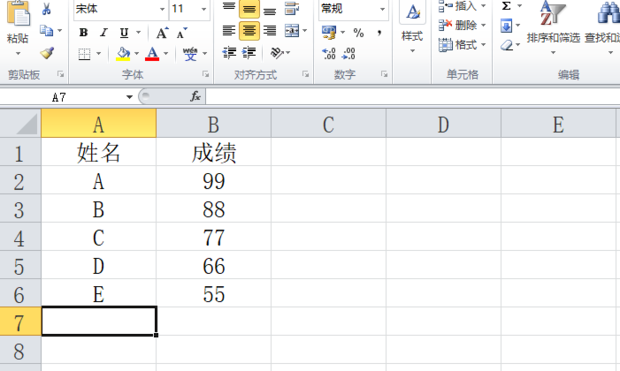
Task: Select the cell with score 77
Action: tap(214, 237)
